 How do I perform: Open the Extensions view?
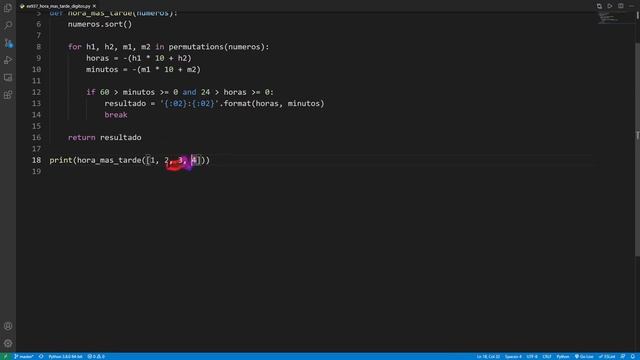click(8, 95)
